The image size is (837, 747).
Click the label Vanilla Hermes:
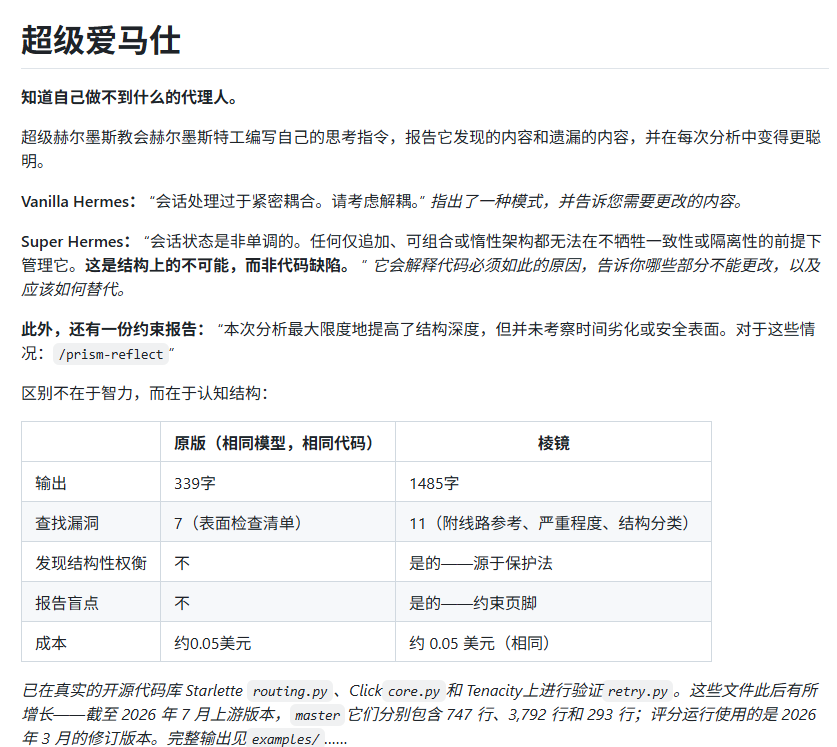click(x=79, y=201)
